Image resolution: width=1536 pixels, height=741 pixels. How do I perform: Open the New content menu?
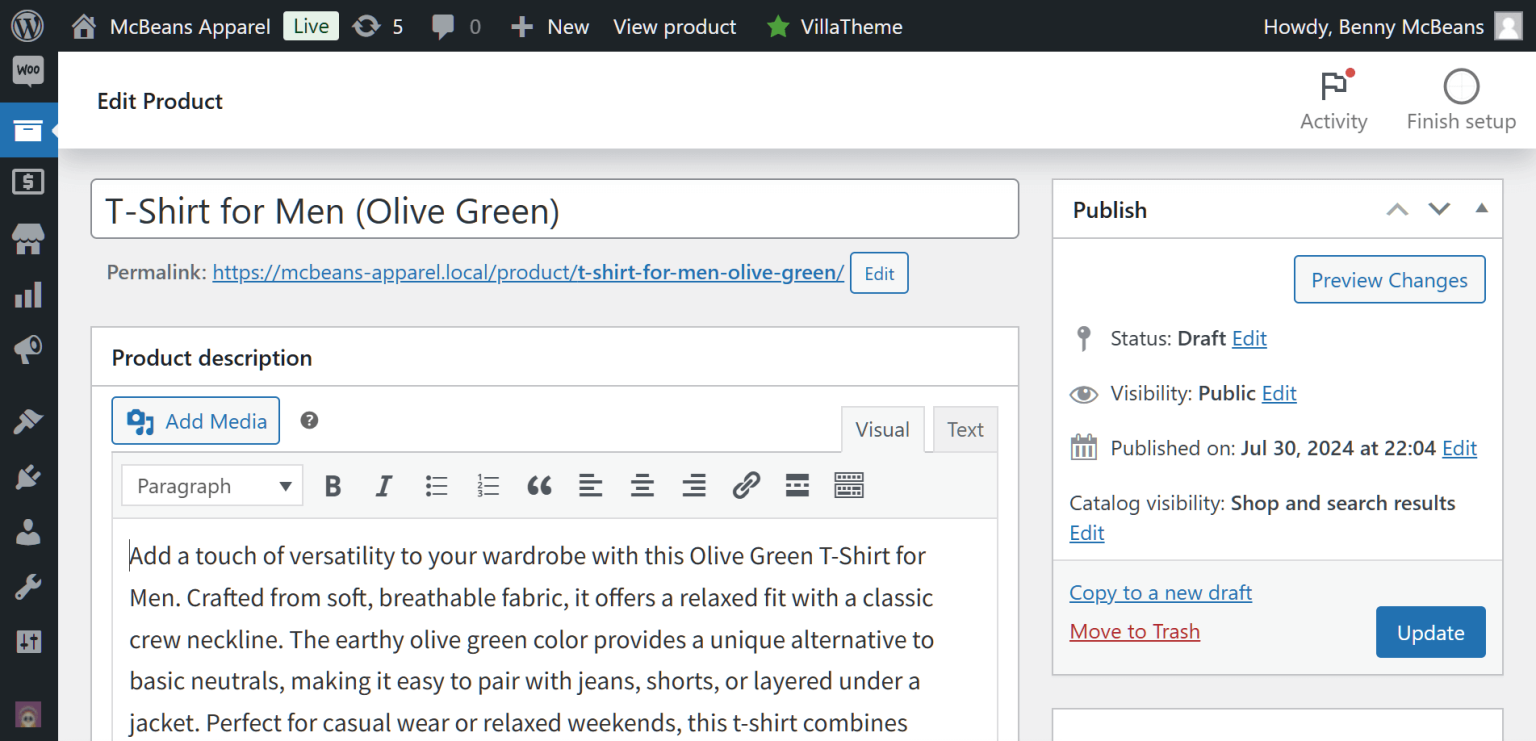(550, 27)
